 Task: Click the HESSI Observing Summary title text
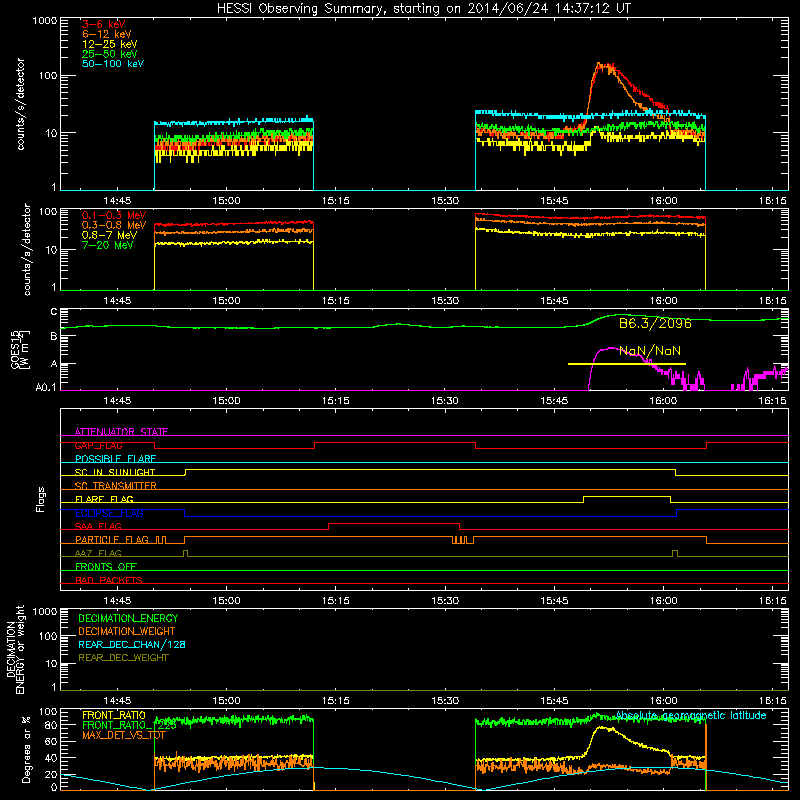(x=423, y=9)
